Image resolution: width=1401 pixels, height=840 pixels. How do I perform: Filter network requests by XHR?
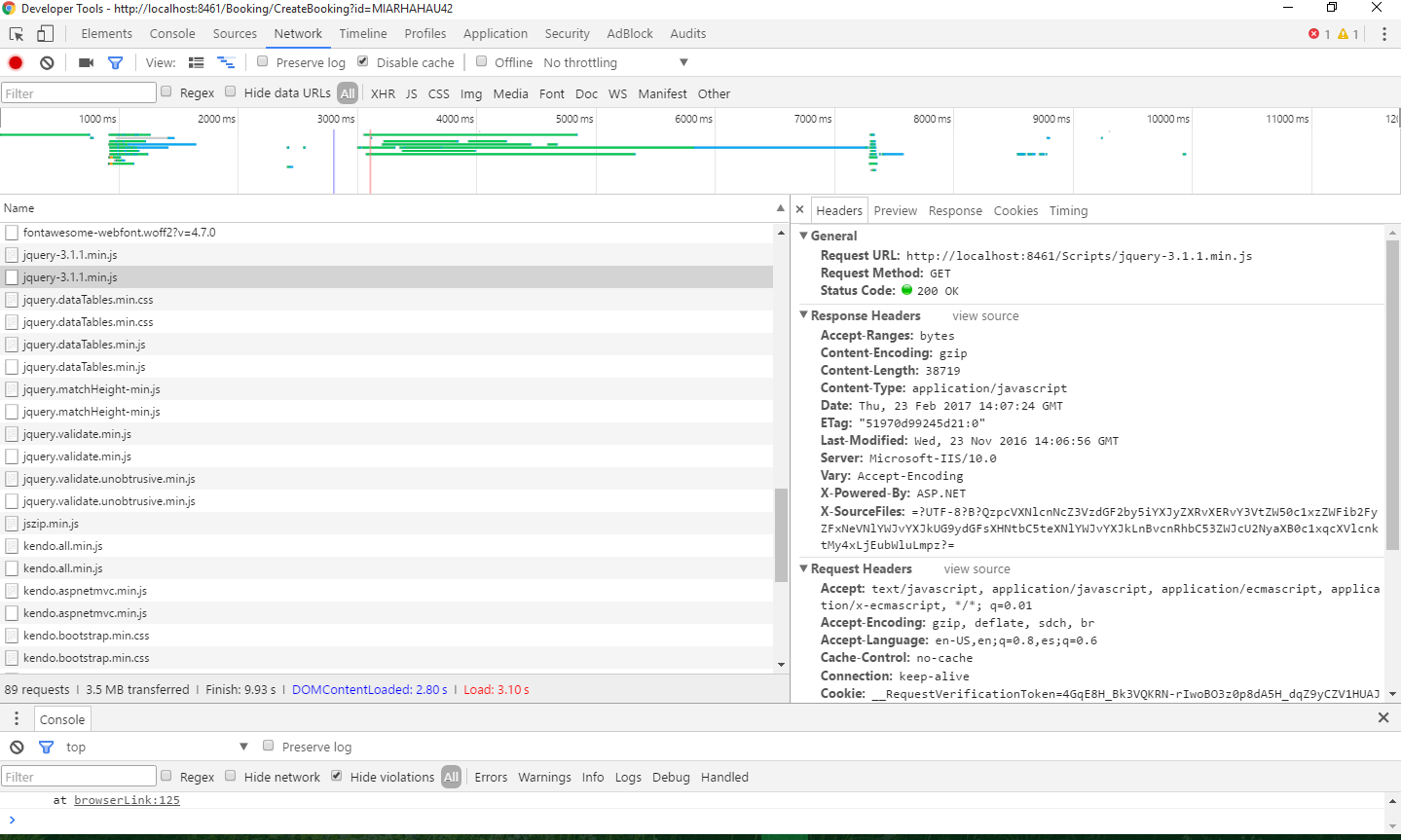point(383,93)
